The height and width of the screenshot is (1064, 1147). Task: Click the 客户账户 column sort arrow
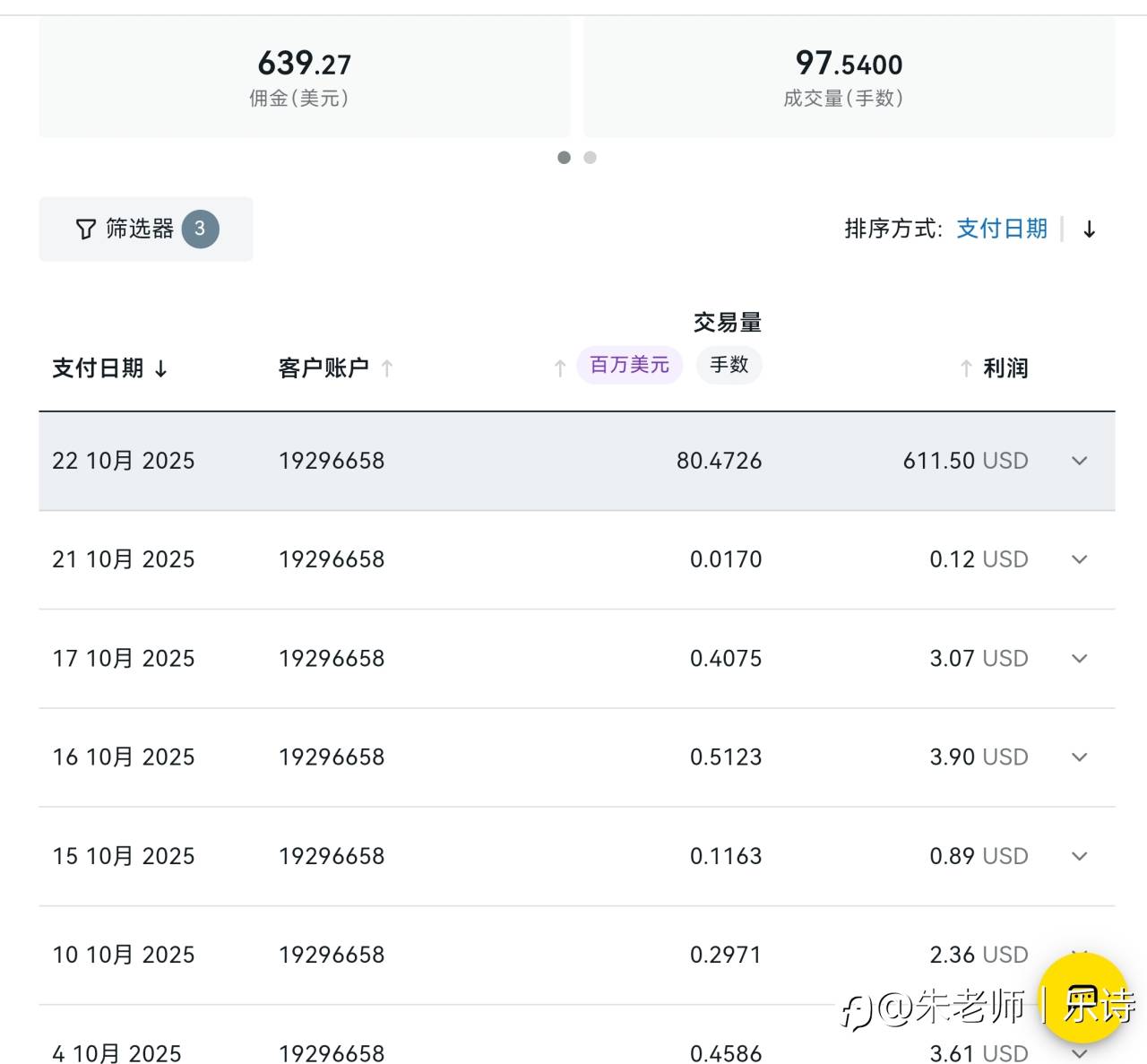[387, 368]
